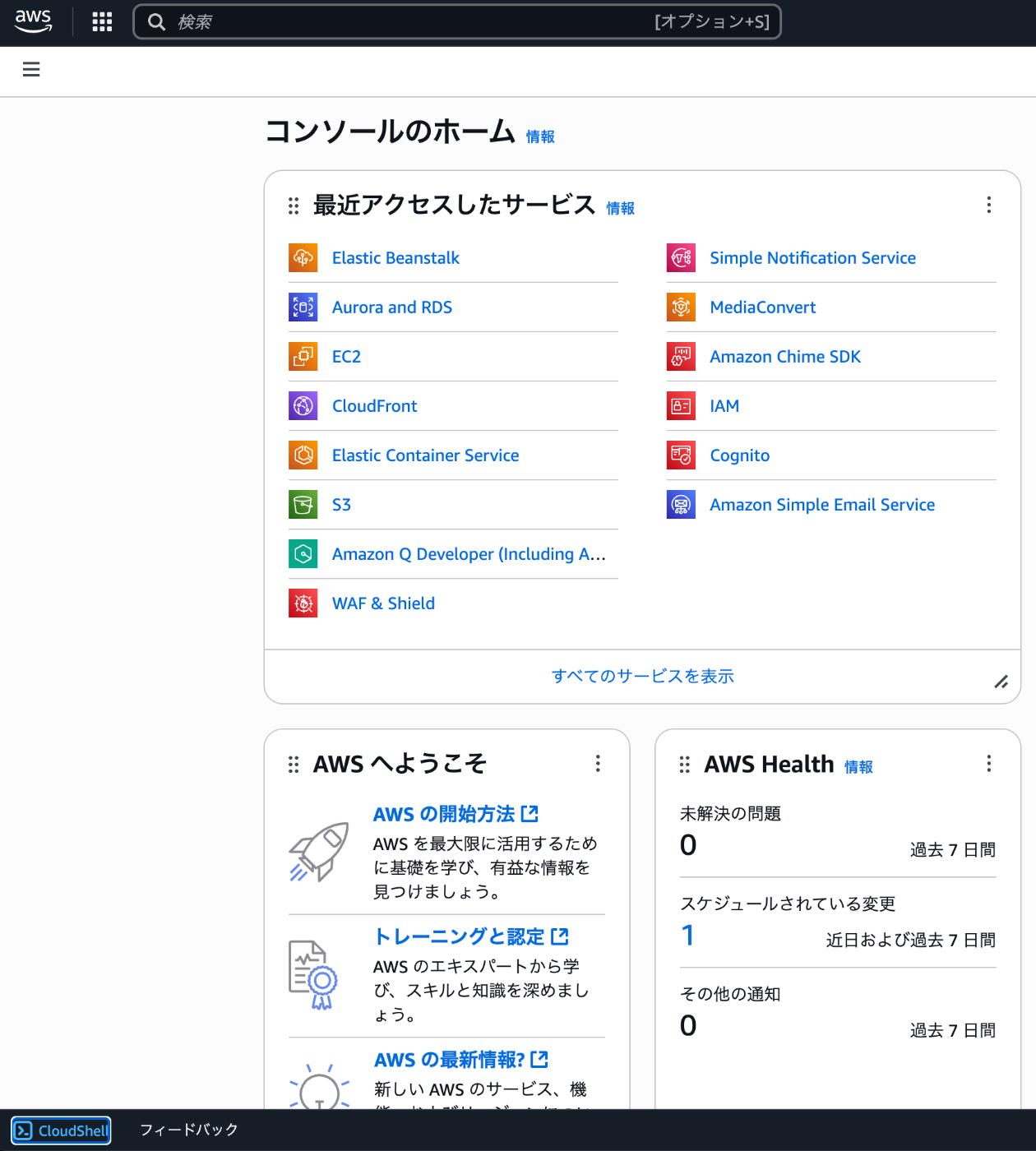The width and height of the screenshot is (1036, 1151).
Task: Click the EC2 service icon
Action: [x=303, y=357]
